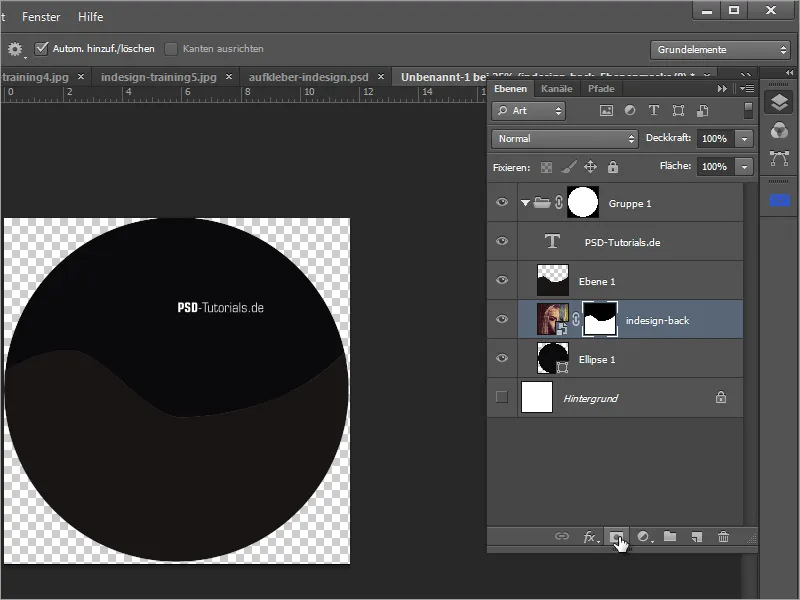The image size is (800, 600).
Task: Filter layers by shape layer icon
Action: point(678,111)
